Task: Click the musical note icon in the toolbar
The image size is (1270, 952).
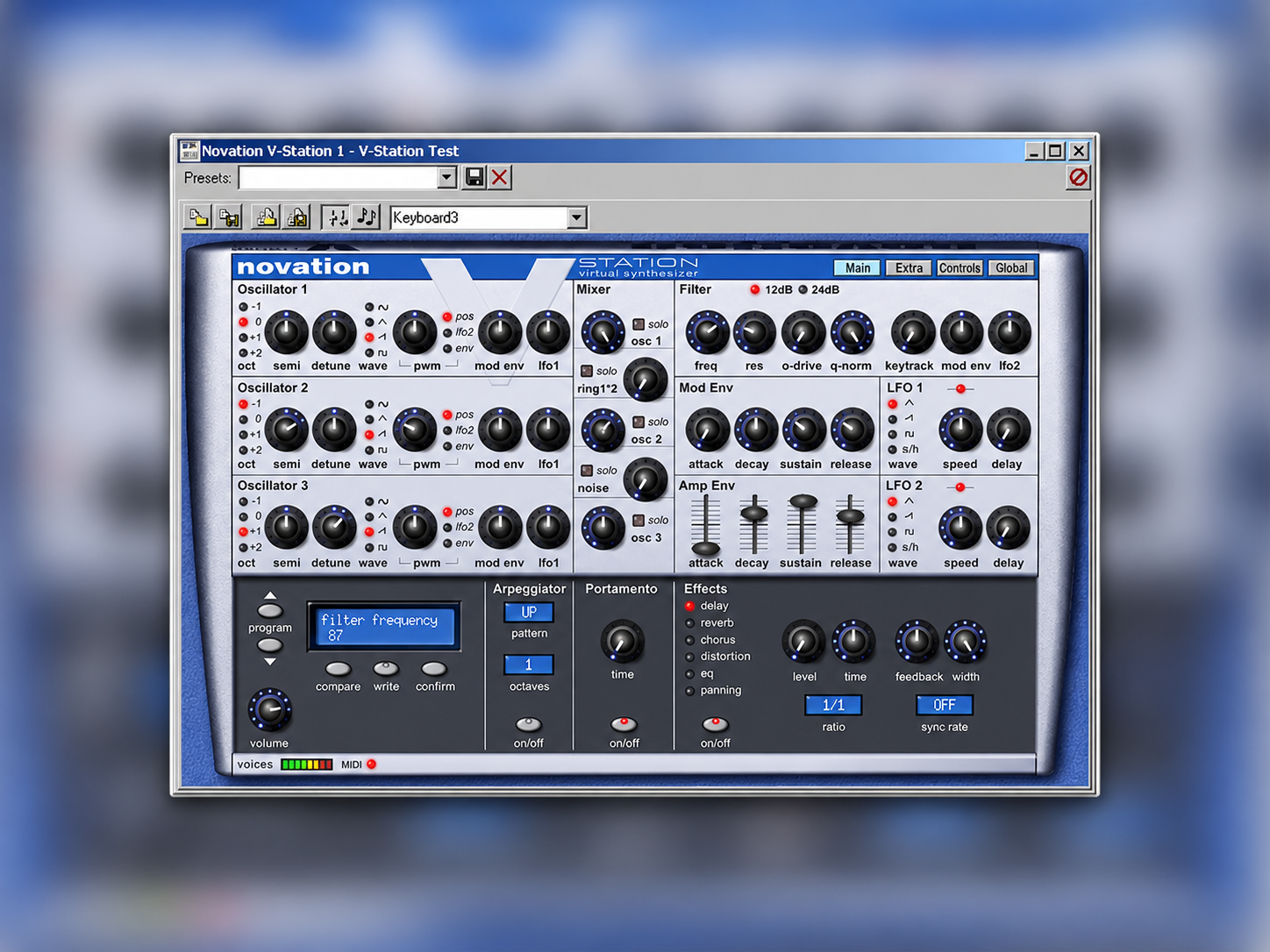Action: click(367, 217)
